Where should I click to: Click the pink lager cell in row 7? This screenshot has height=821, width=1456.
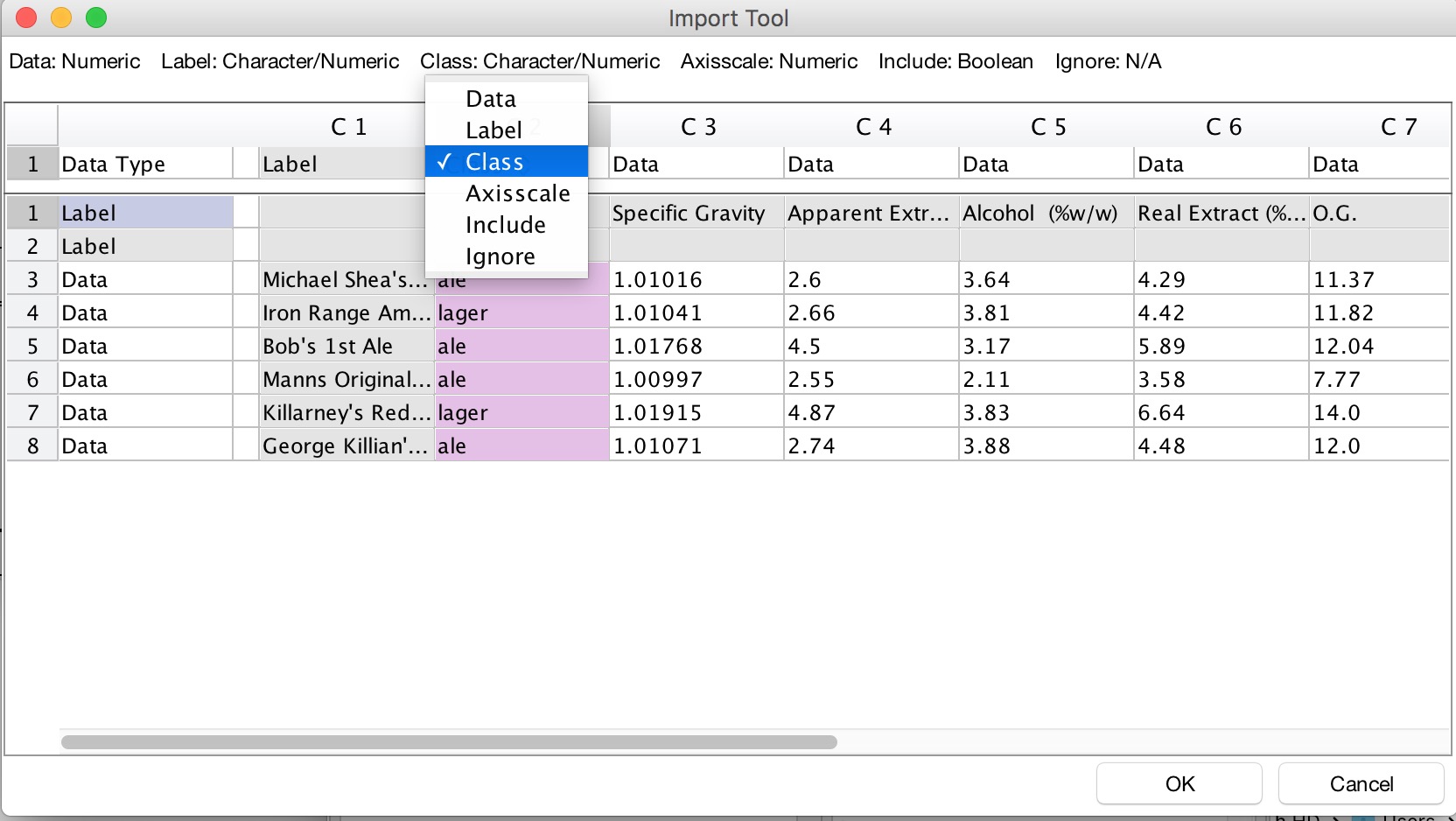pyautogui.click(x=521, y=413)
